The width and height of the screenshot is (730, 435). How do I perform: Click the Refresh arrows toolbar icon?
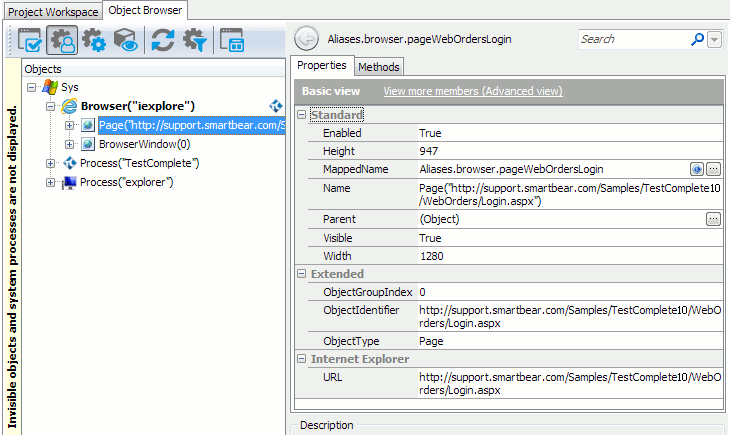162,40
